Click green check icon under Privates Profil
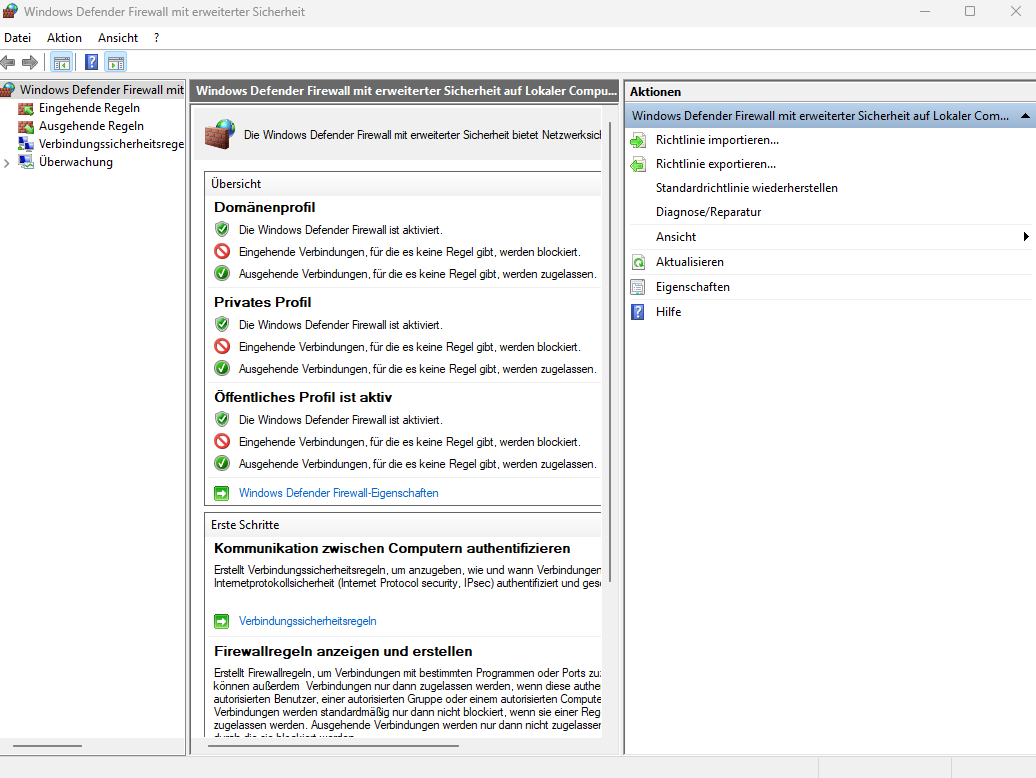This screenshot has height=778, width=1036. point(222,369)
